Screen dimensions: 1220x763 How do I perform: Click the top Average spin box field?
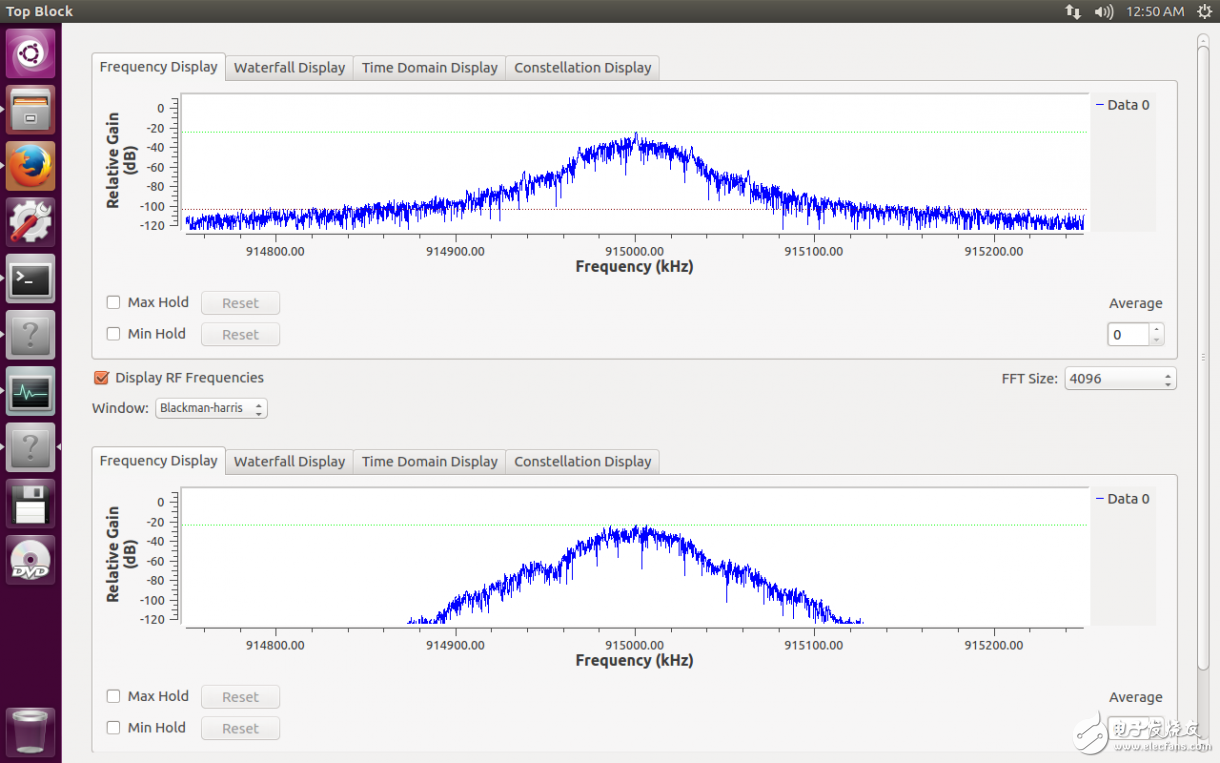click(x=1128, y=335)
